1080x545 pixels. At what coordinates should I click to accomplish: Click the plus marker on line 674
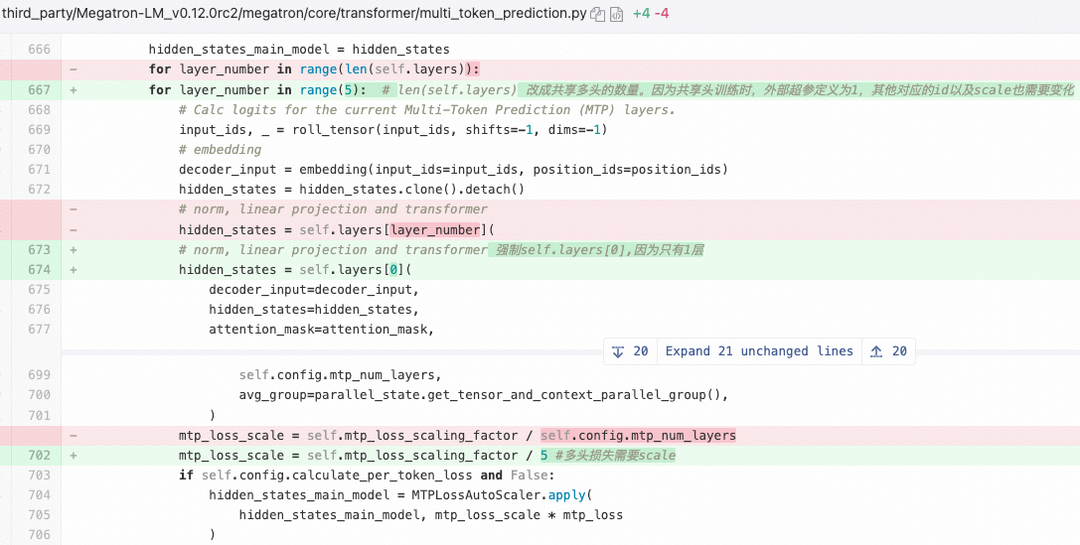(x=73, y=270)
